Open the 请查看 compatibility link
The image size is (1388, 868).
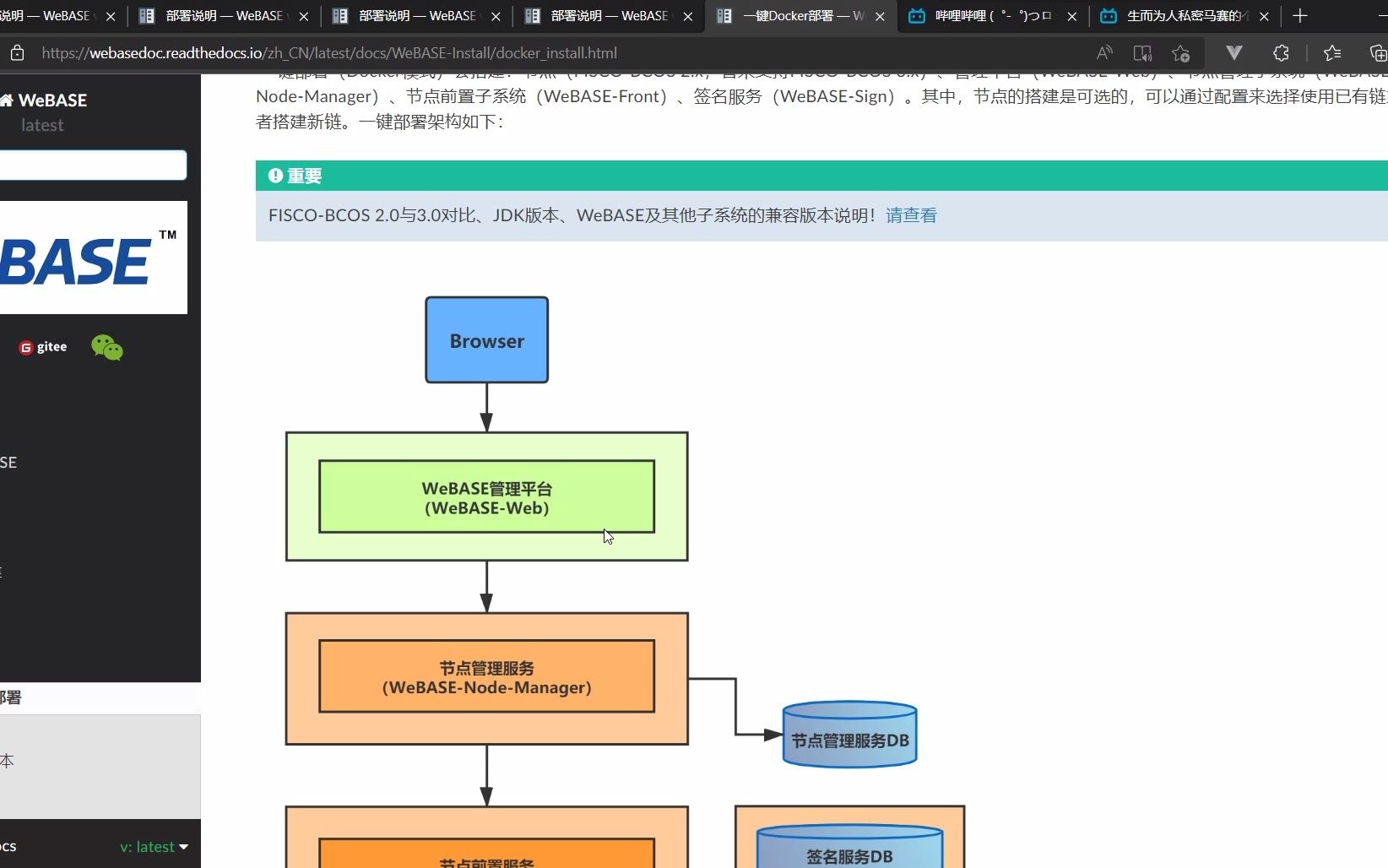point(910,215)
